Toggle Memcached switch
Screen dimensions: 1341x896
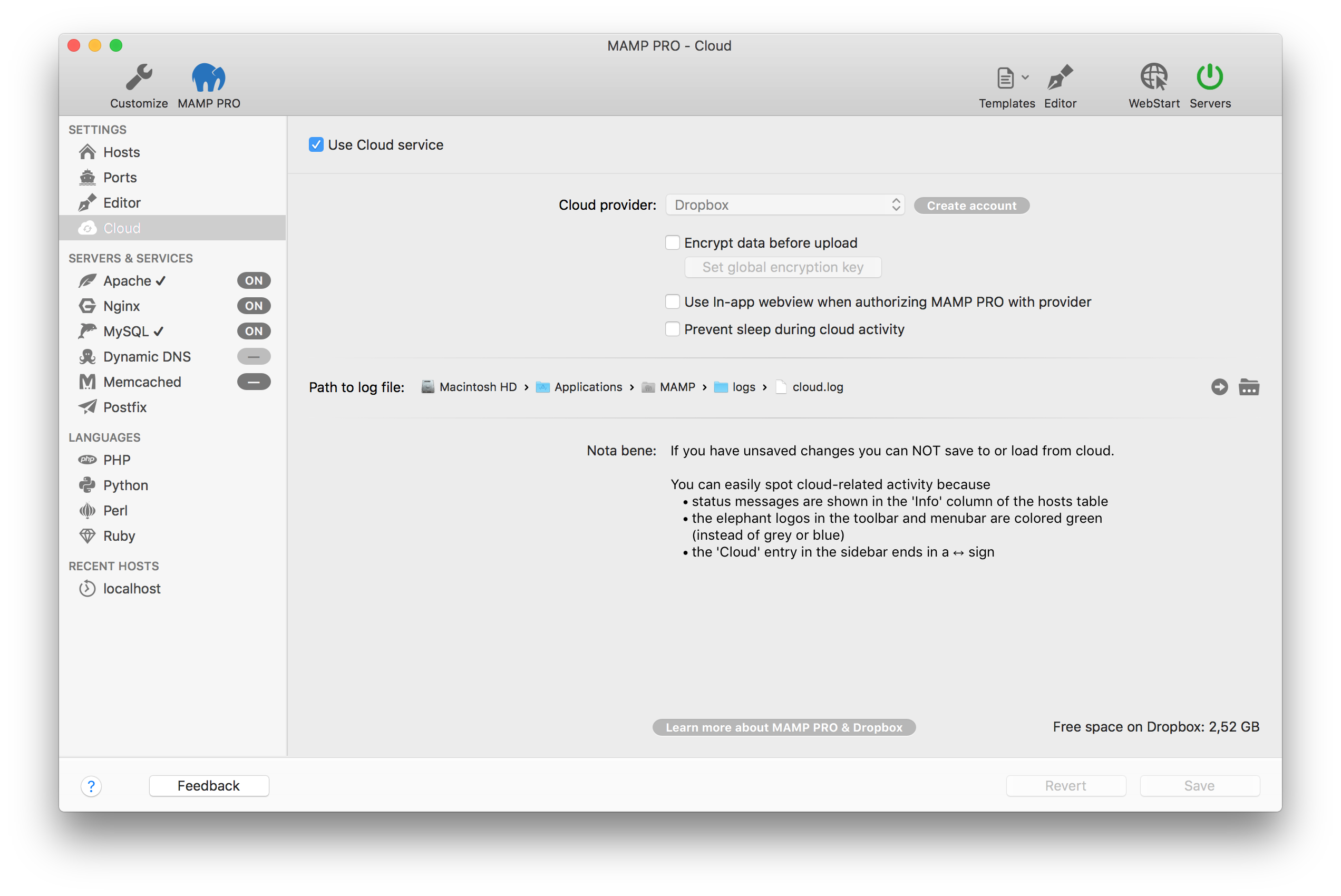pos(254,382)
